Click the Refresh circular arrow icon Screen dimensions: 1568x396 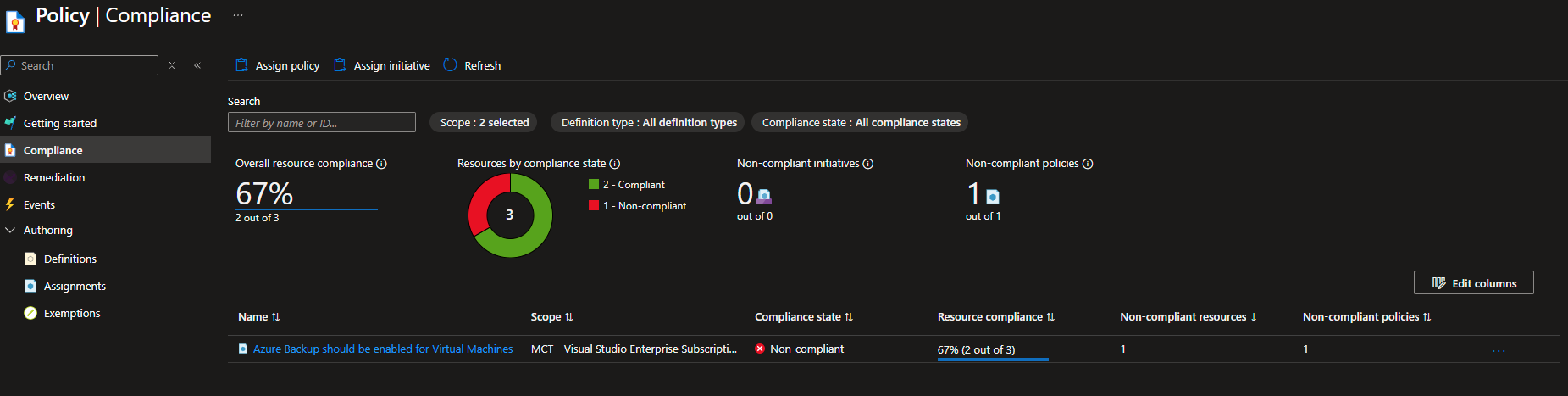(x=450, y=64)
